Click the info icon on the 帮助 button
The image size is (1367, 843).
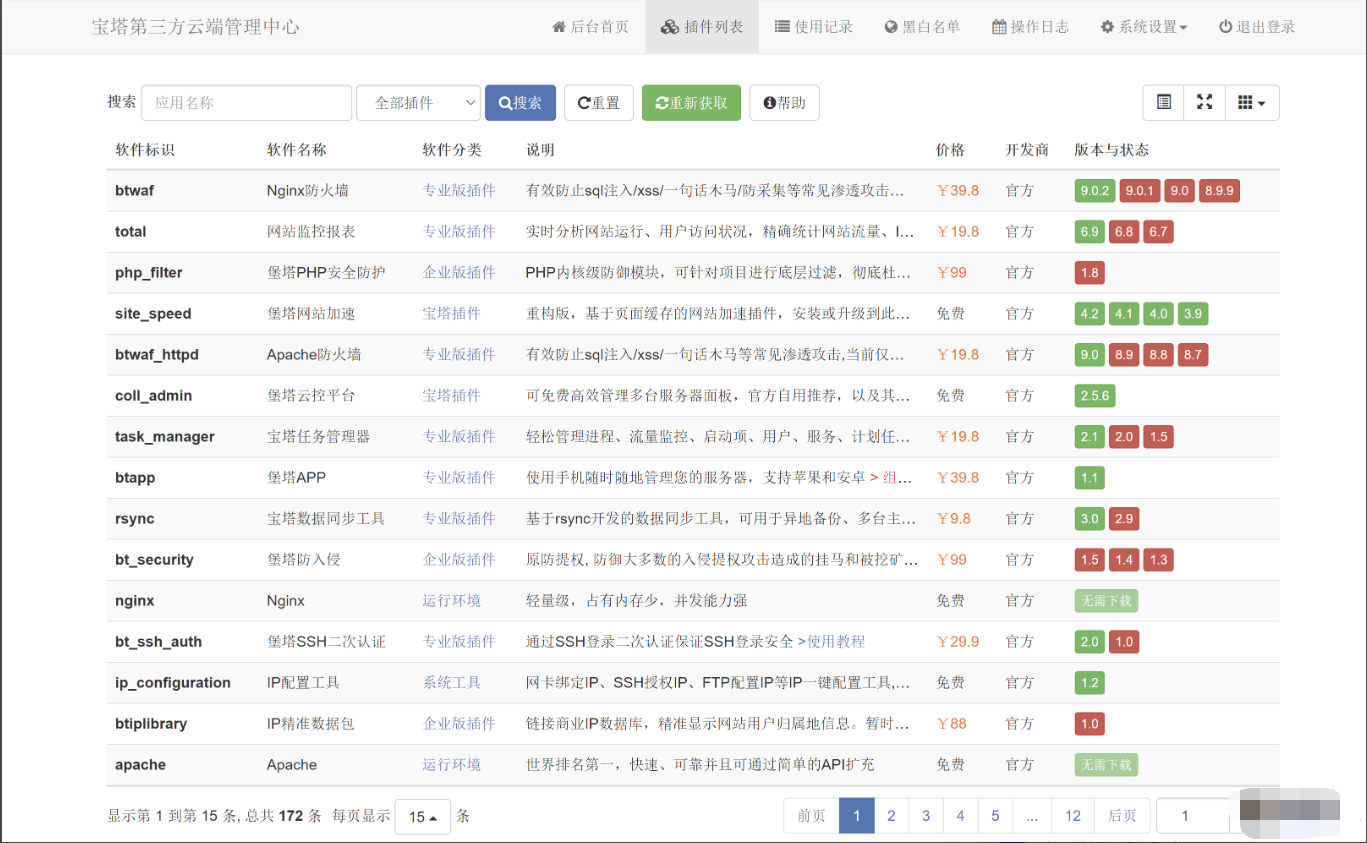click(x=766, y=102)
